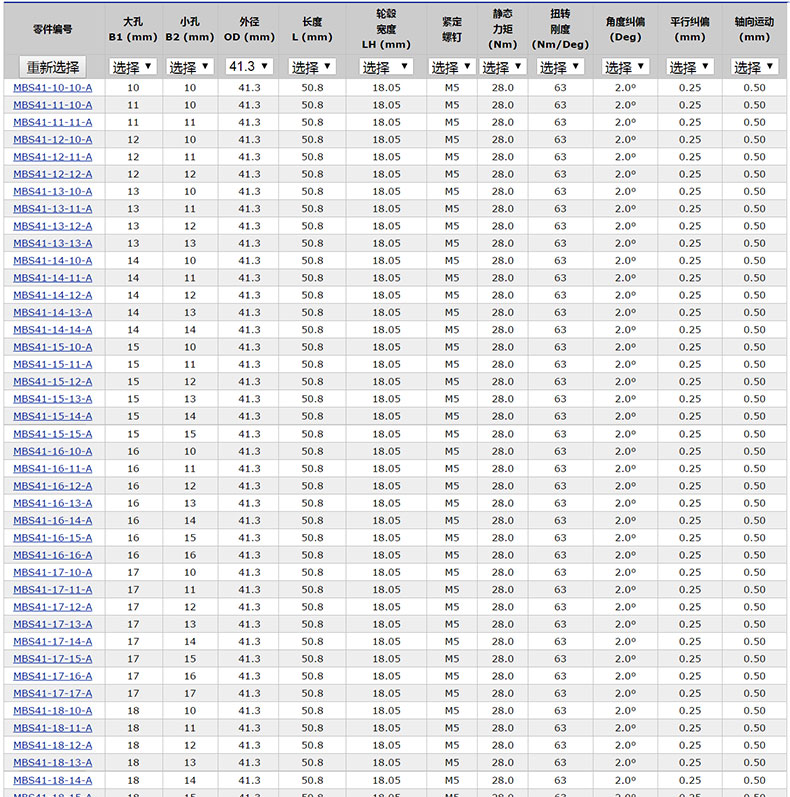
Task: Open the 角度纠偏 filter dropdown
Action: click(625, 67)
